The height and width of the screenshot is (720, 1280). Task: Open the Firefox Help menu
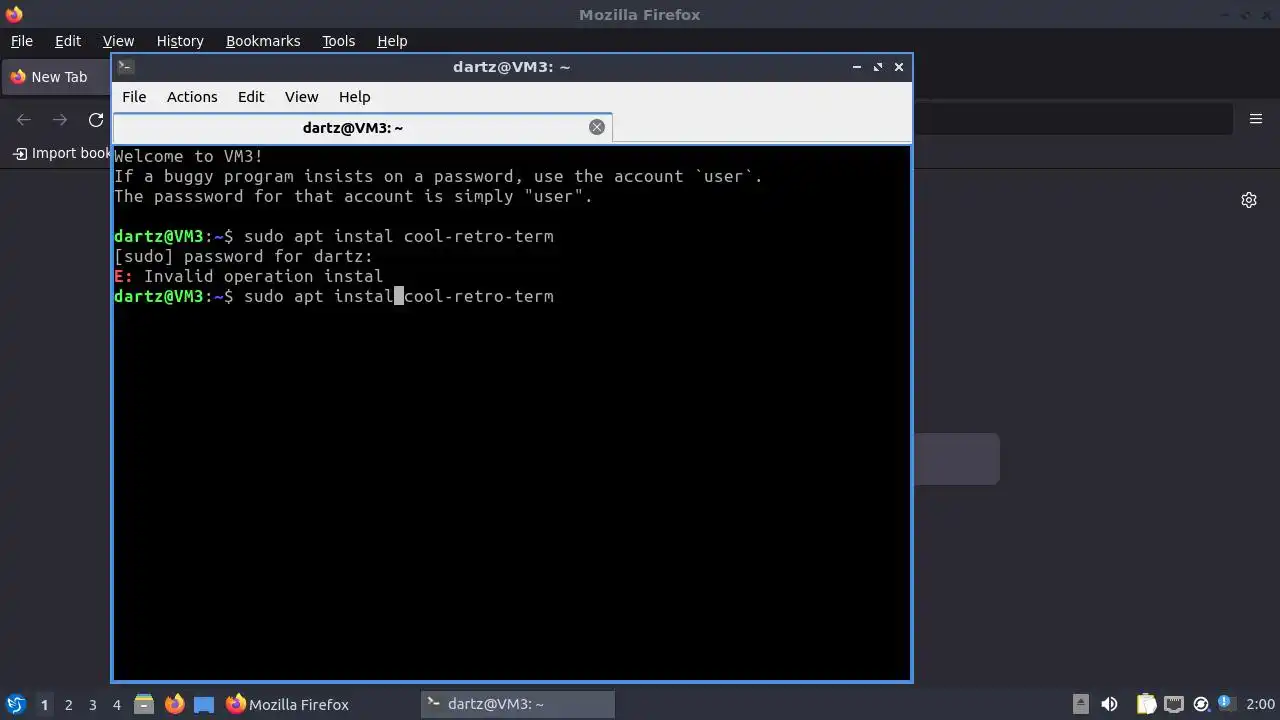(x=392, y=41)
